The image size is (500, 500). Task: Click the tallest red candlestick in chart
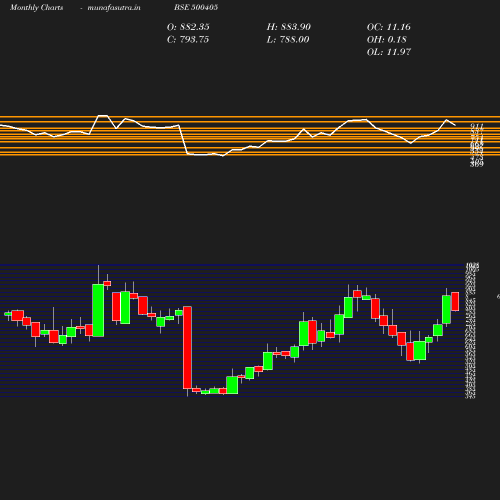(x=187, y=348)
